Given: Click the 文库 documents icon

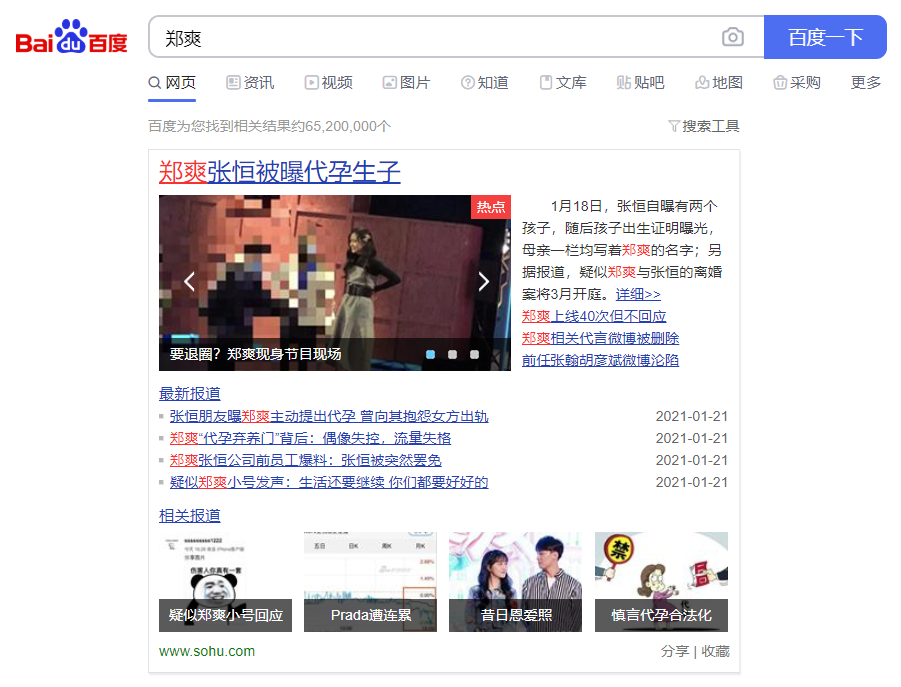Looking at the screenshot, I should coord(545,83).
